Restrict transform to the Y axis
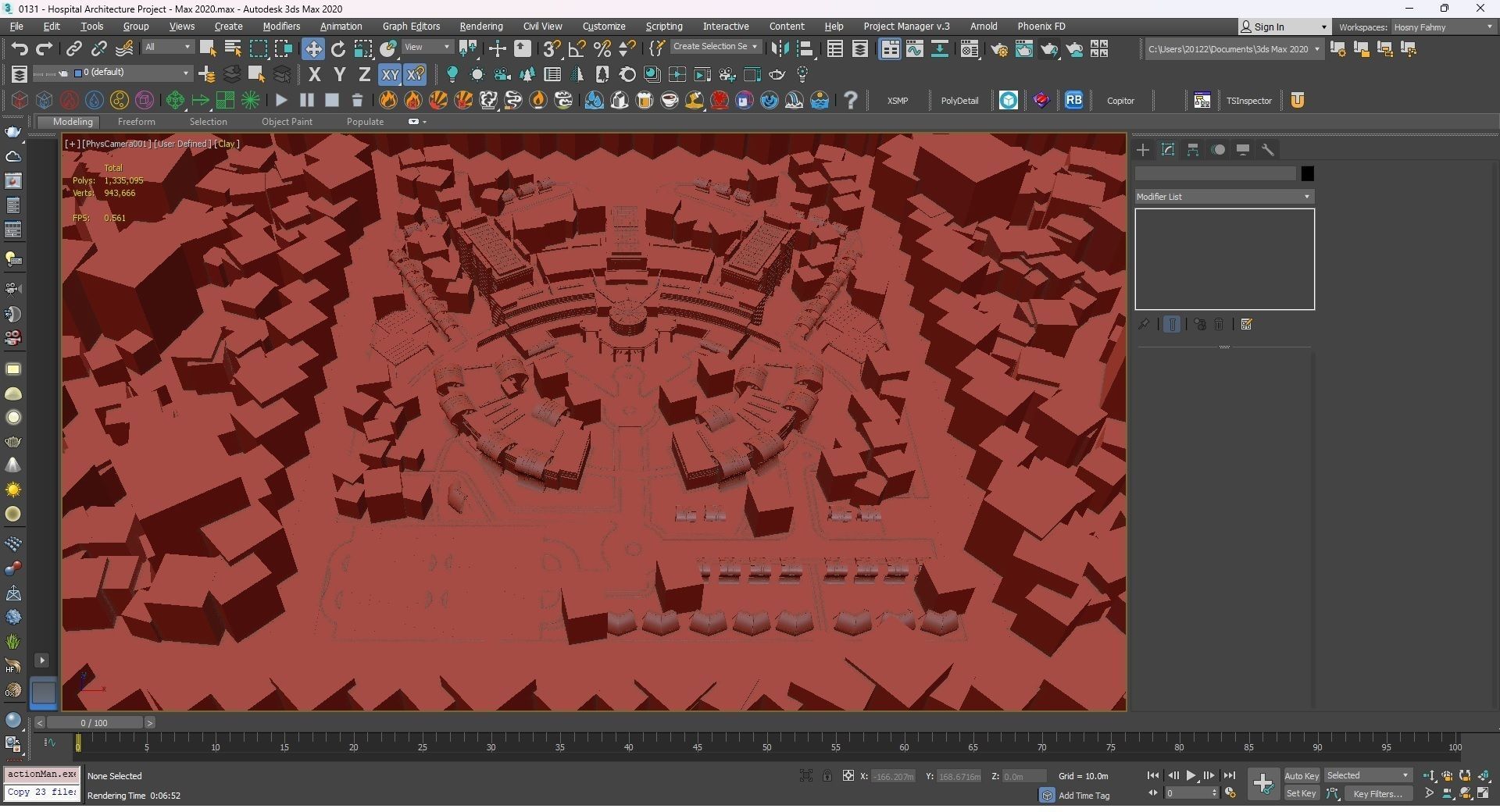The image size is (1500, 812). click(339, 75)
